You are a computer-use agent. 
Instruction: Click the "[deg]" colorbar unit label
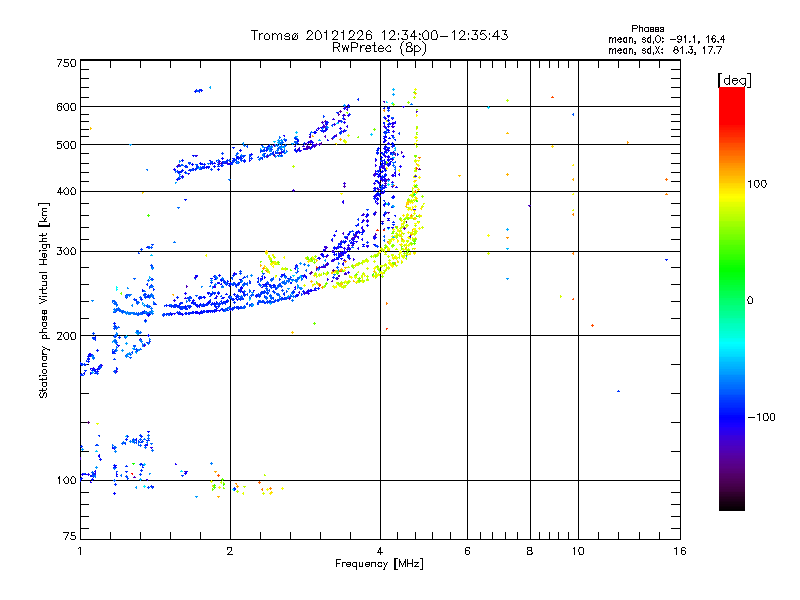point(734,80)
